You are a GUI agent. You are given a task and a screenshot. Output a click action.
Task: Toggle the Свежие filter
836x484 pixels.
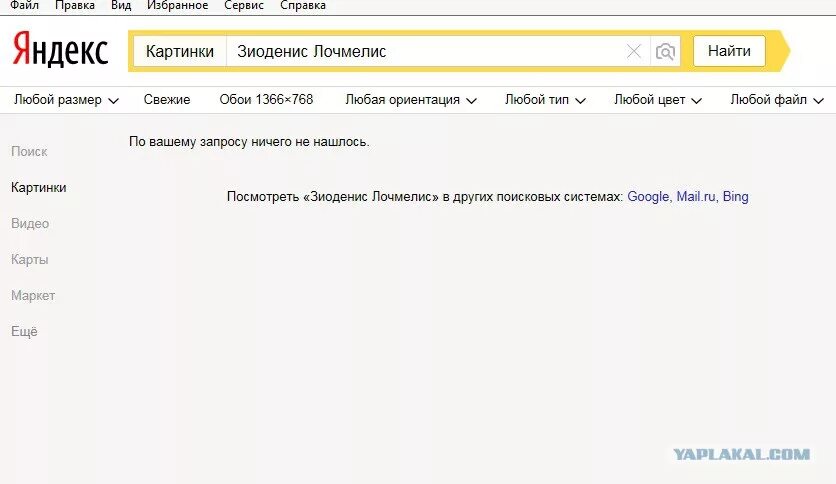click(167, 100)
